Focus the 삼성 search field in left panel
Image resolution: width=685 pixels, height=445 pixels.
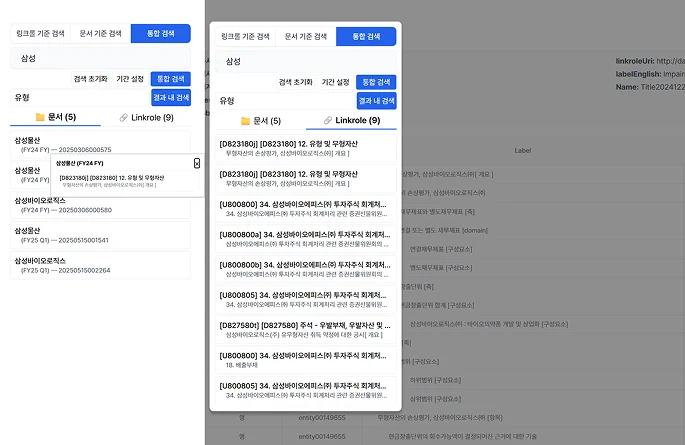(100, 59)
